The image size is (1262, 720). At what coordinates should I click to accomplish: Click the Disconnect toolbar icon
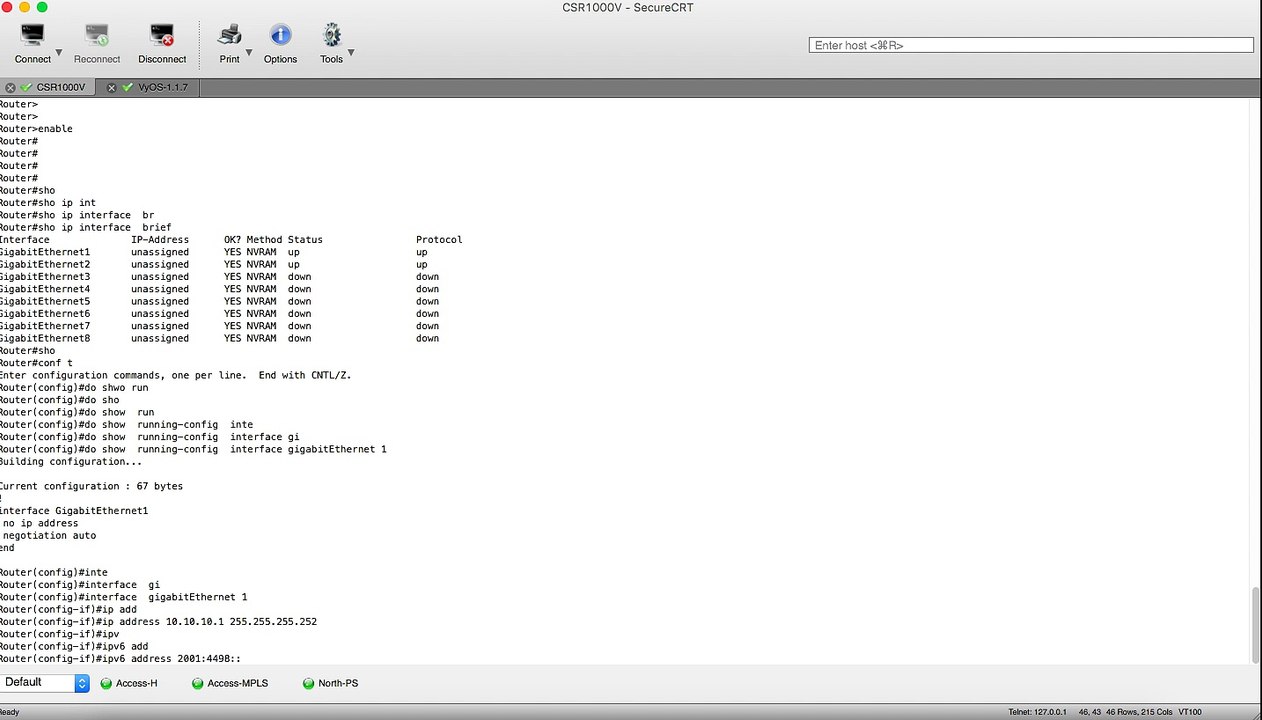[162, 36]
